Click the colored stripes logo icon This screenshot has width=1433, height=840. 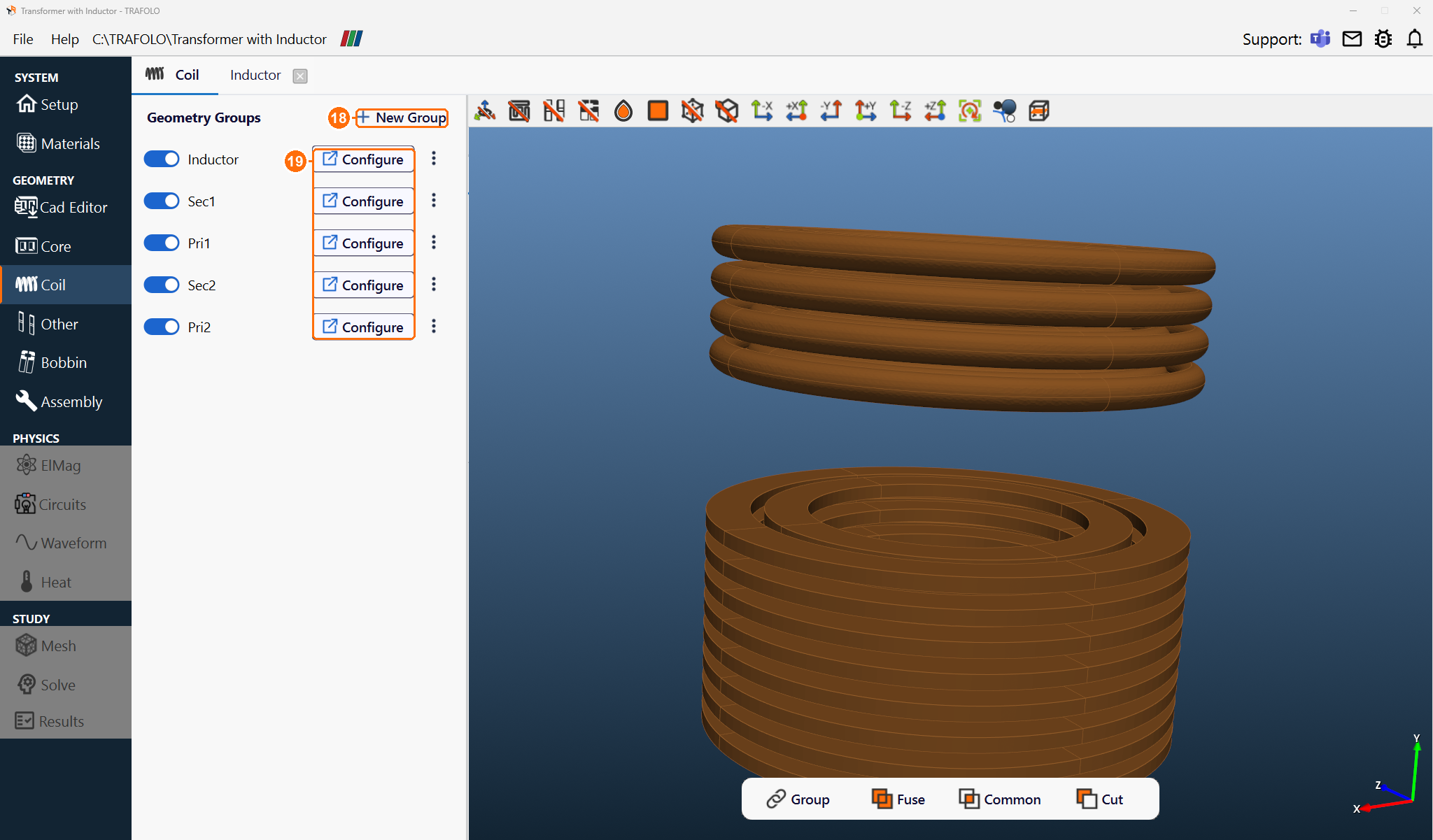(x=351, y=38)
